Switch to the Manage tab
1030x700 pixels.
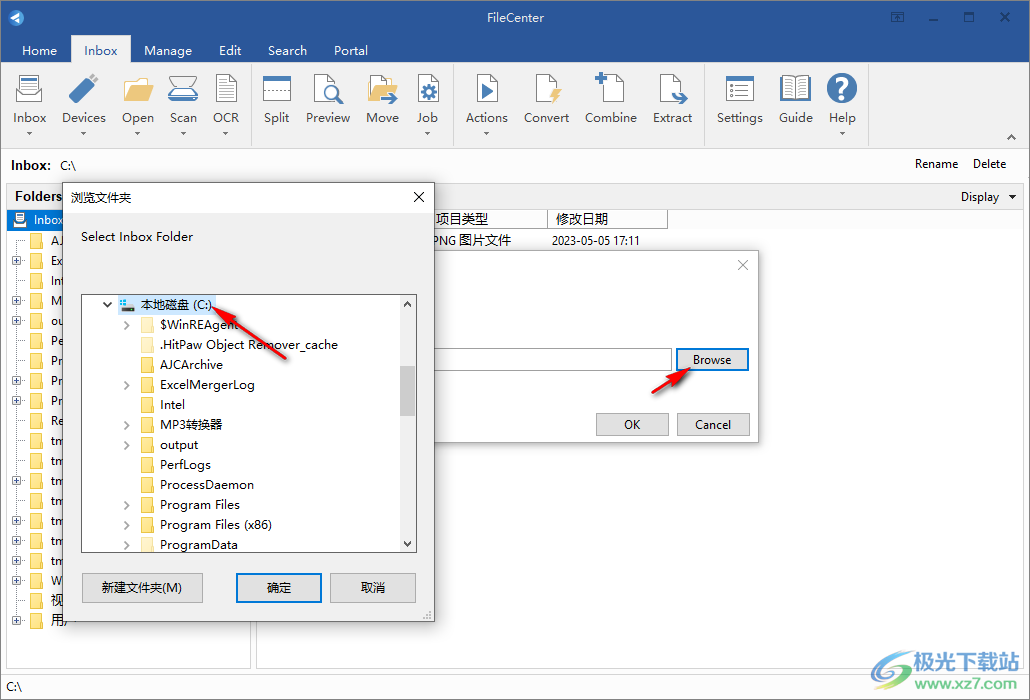pos(168,51)
